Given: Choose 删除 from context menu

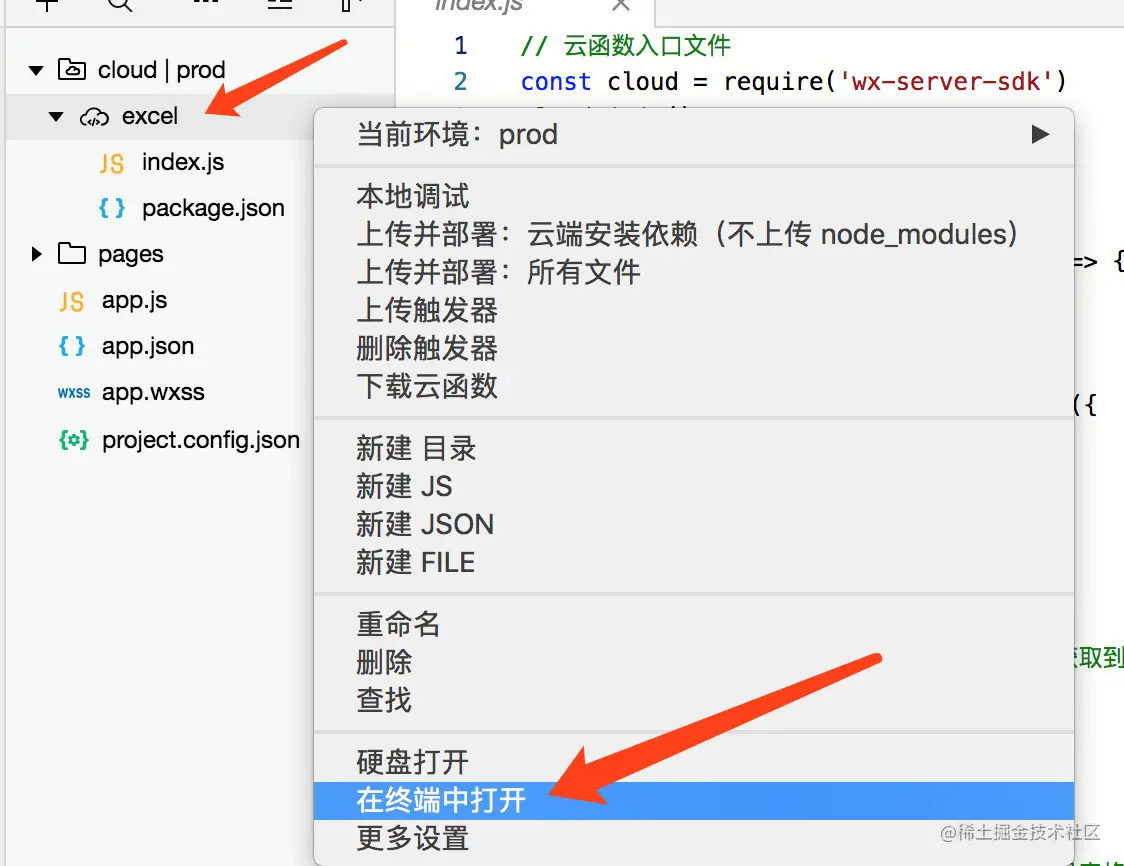Looking at the screenshot, I should [694, 662].
